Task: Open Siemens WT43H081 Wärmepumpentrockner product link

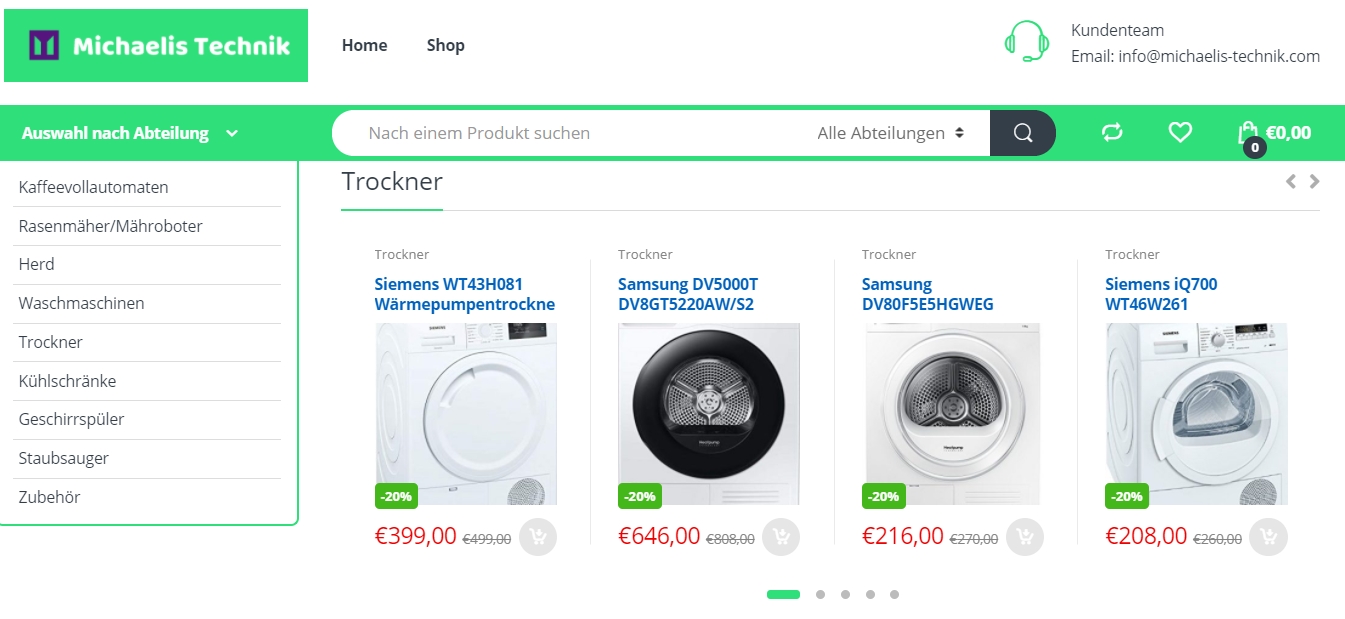Action: (465, 294)
